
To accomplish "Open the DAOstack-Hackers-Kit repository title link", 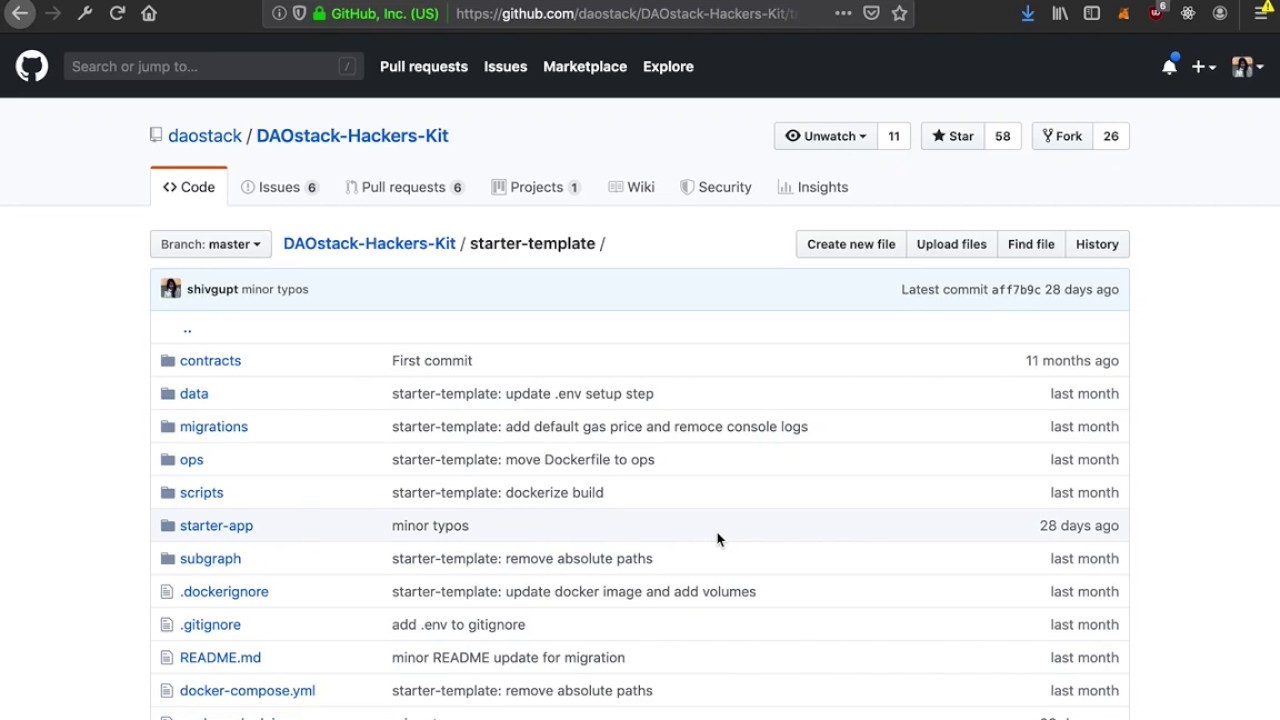I will 352,136.
